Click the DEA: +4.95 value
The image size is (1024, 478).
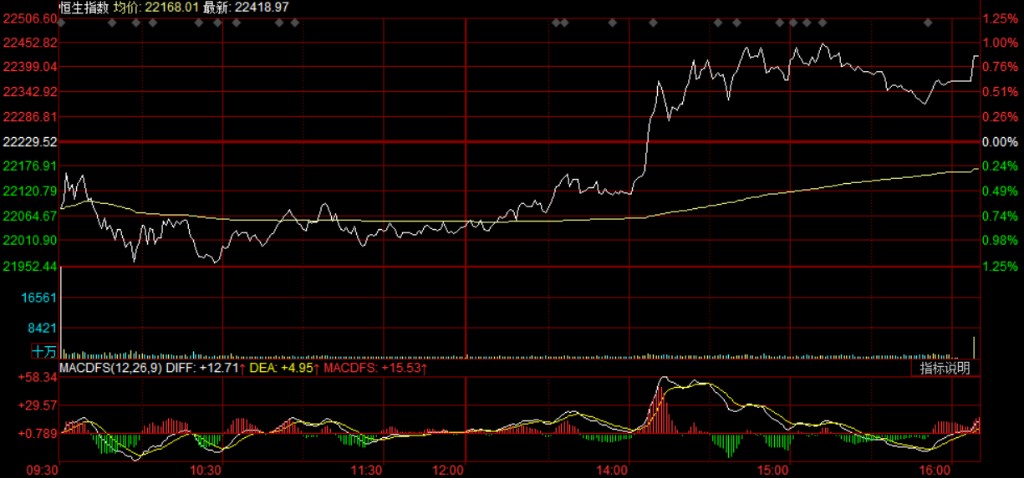pyautogui.click(x=283, y=370)
